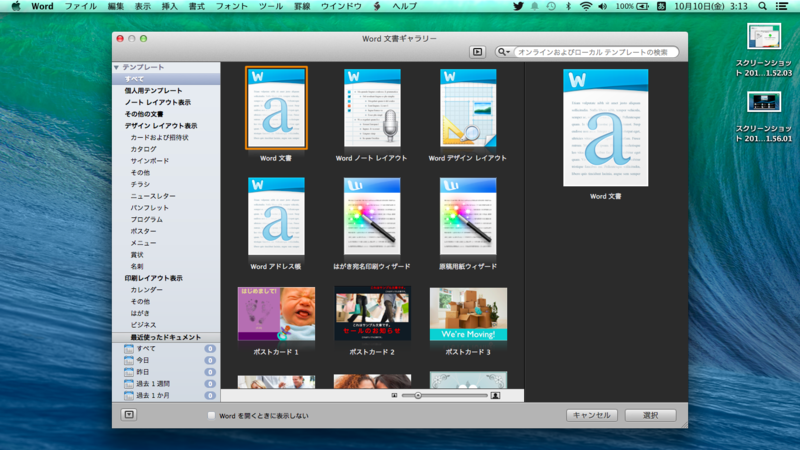Open the script menu icon in menu bar

coord(377,6)
